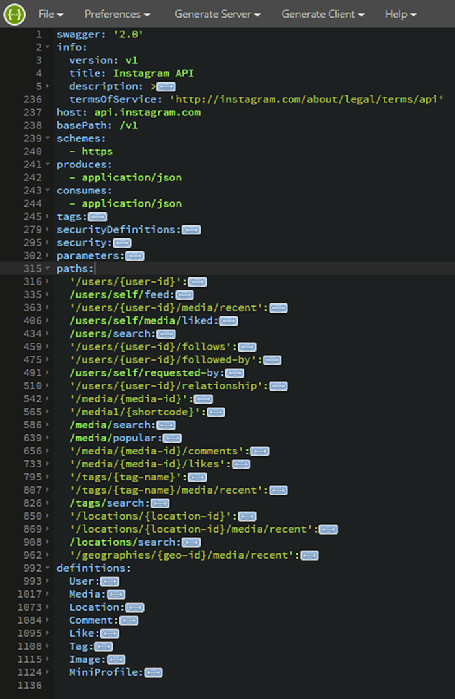Expand the fold arrow at line 869
This screenshot has height=699, width=455.
click(x=48, y=529)
